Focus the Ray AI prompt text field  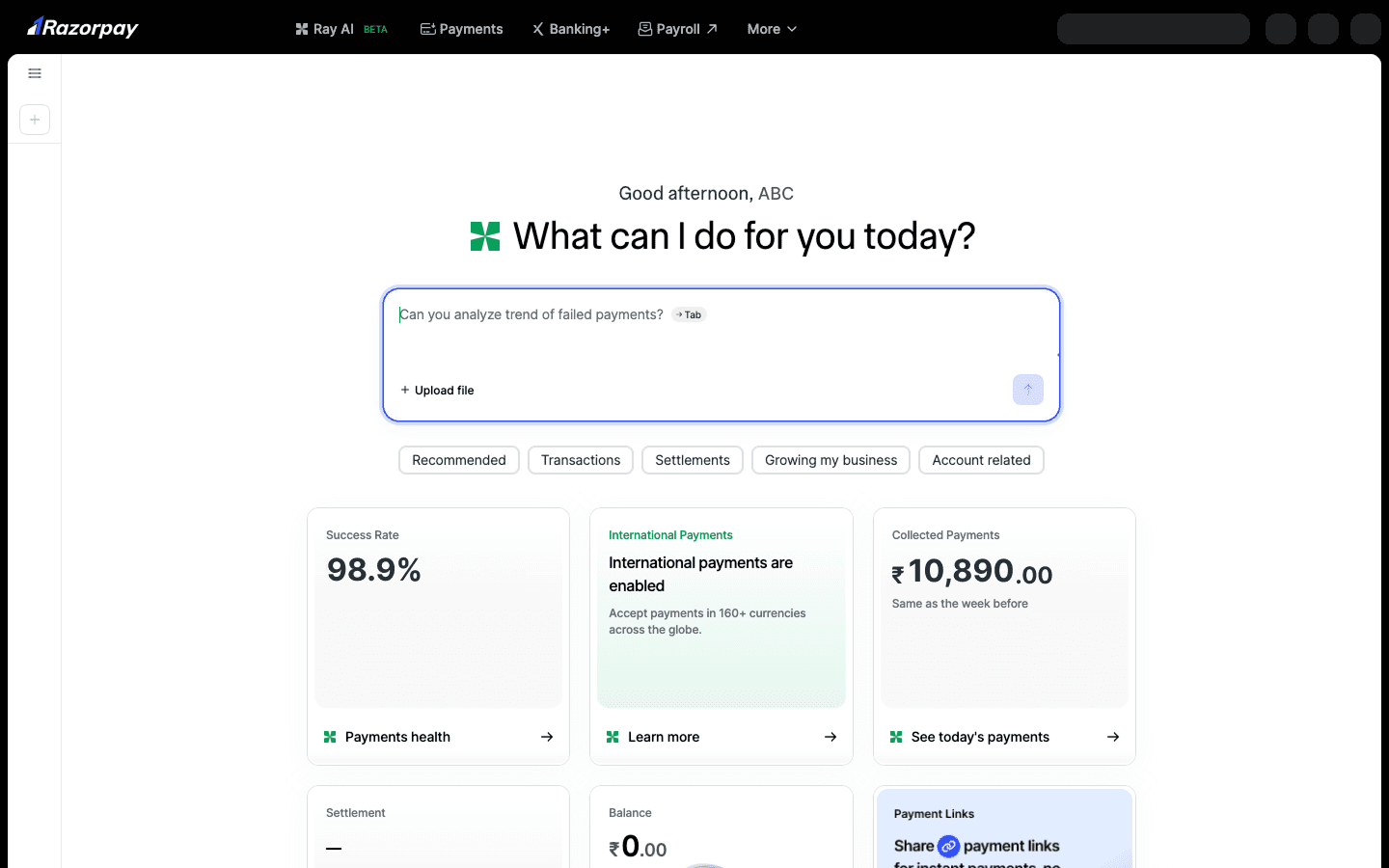[722, 333]
